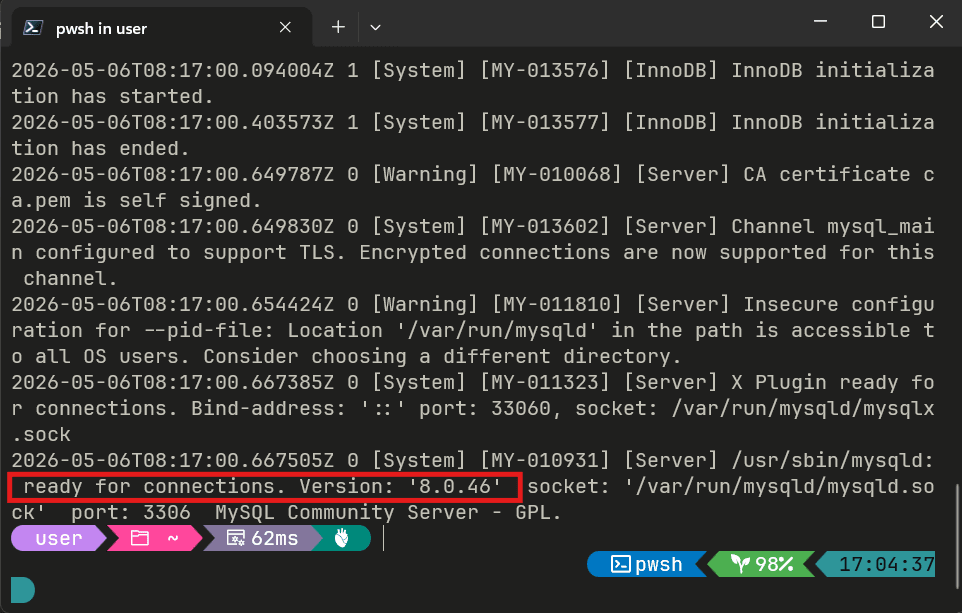
Task: Open a new terminal tab
Action: click(338, 28)
